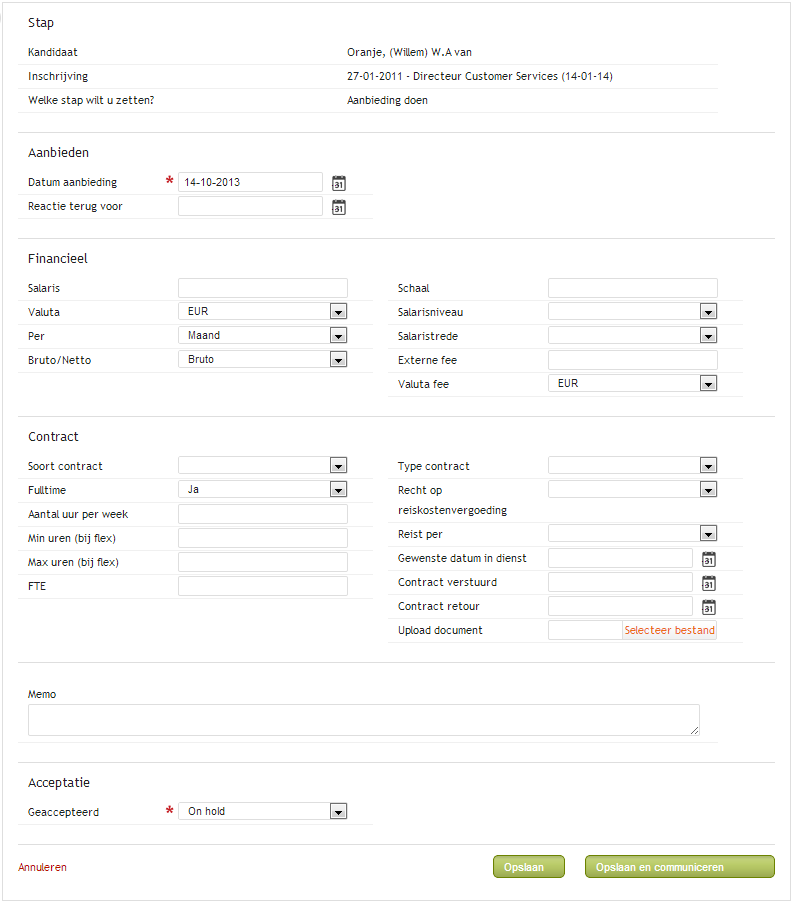Click the 'Acceptatie' section heading
793x904 pixels.
coord(59,783)
